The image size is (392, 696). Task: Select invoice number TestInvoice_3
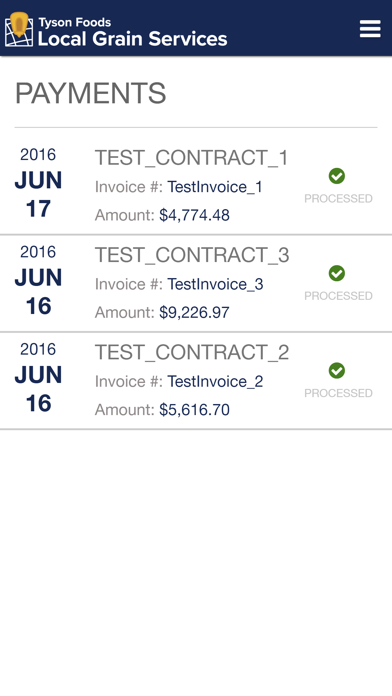pos(215,284)
